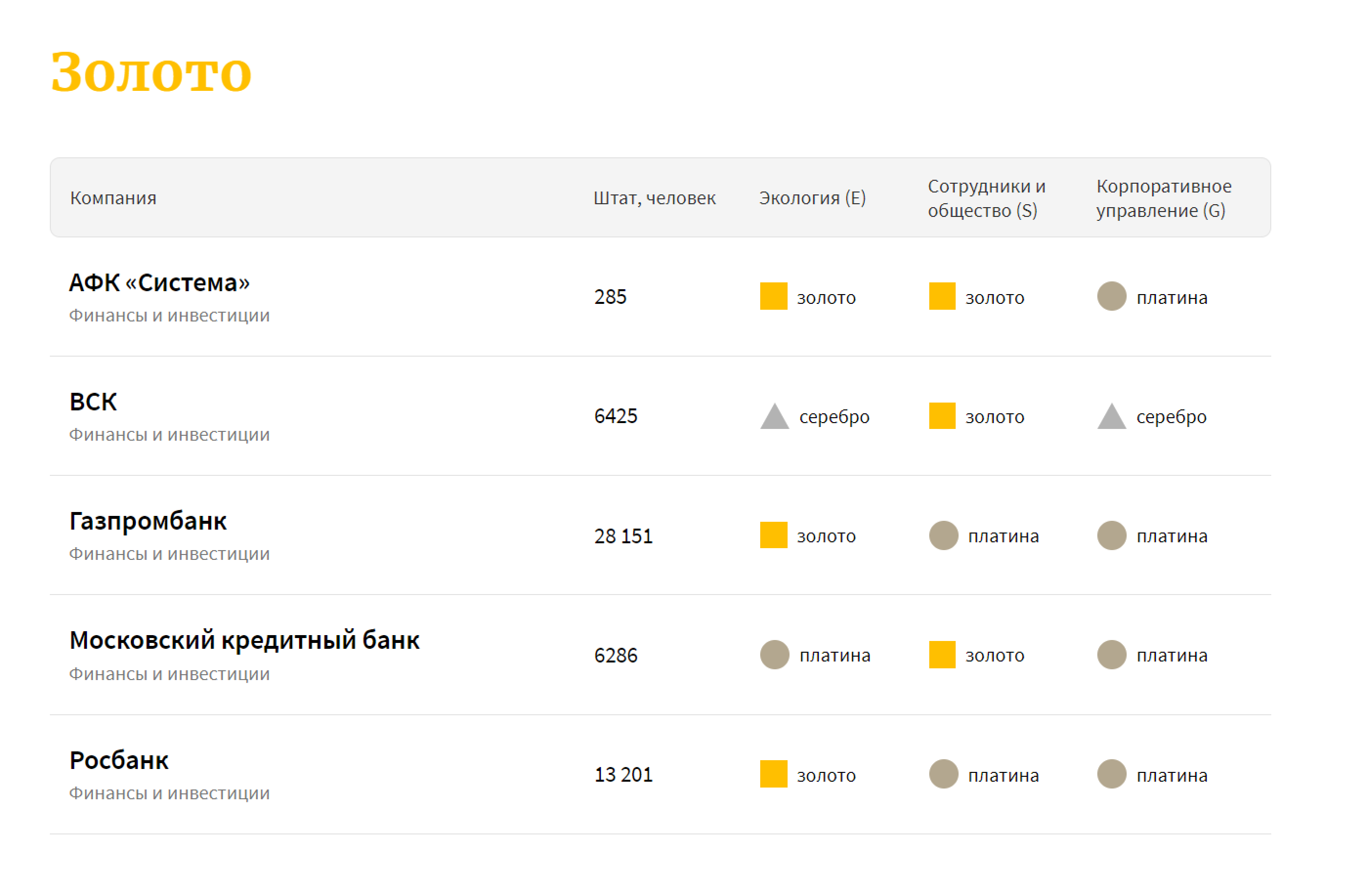Select the Московский кредитный банк name
The height and width of the screenshot is (896, 1368).
(x=244, y=640)
